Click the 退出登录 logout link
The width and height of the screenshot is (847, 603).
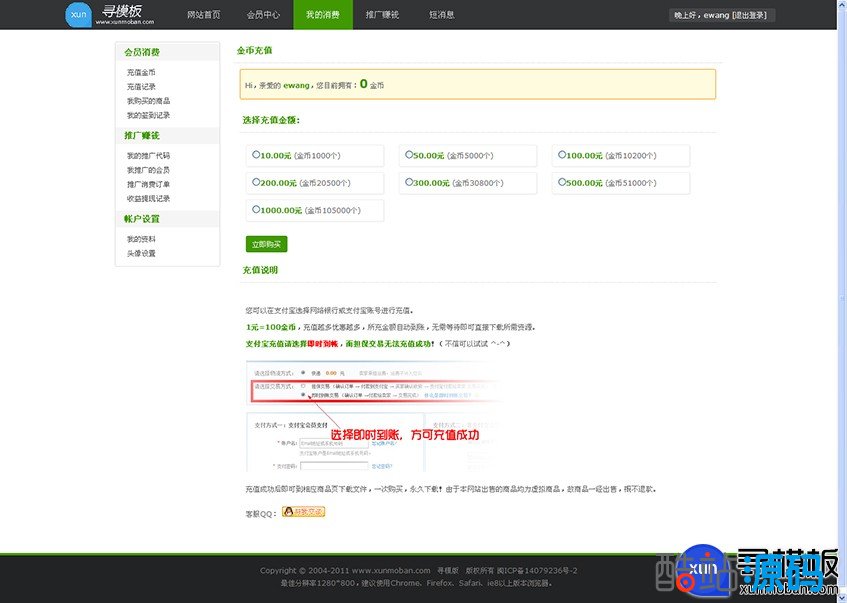click(751, 16)
